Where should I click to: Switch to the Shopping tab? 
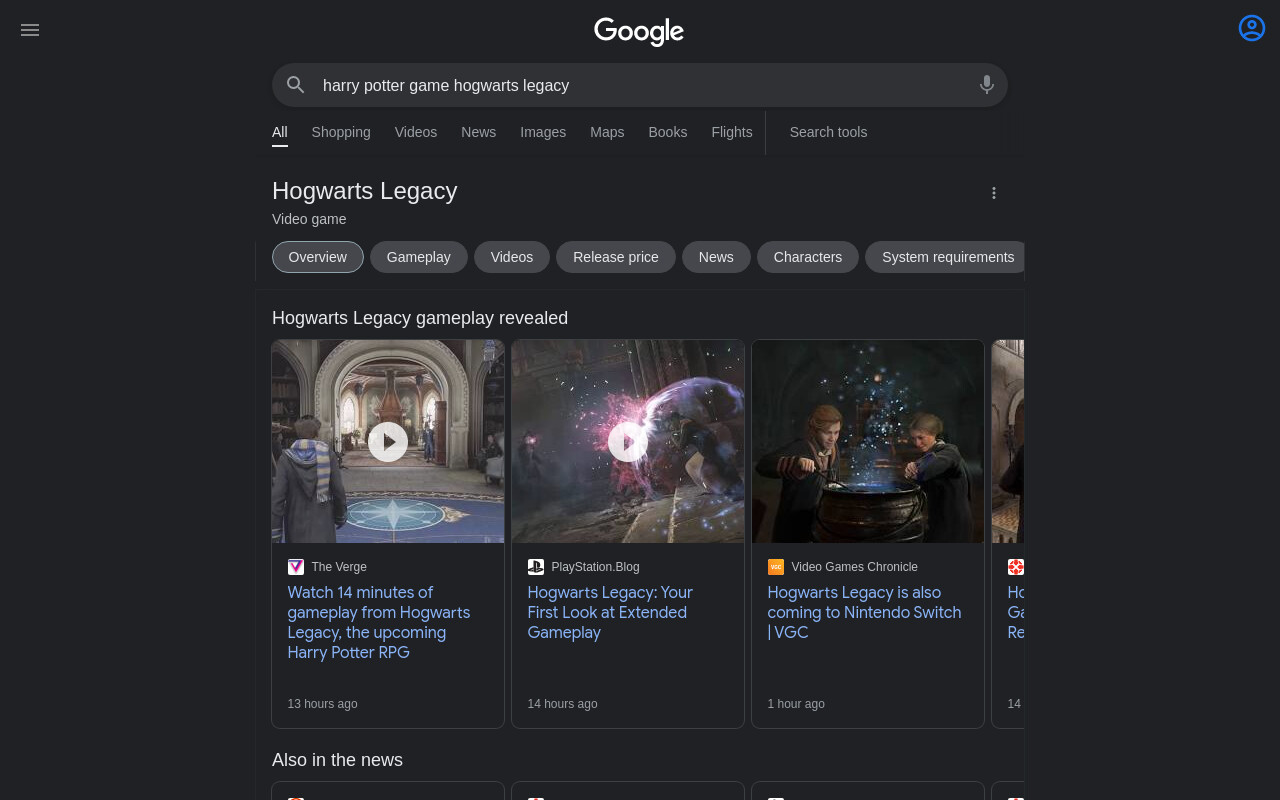pyautogui.click(x=341, y=132)
